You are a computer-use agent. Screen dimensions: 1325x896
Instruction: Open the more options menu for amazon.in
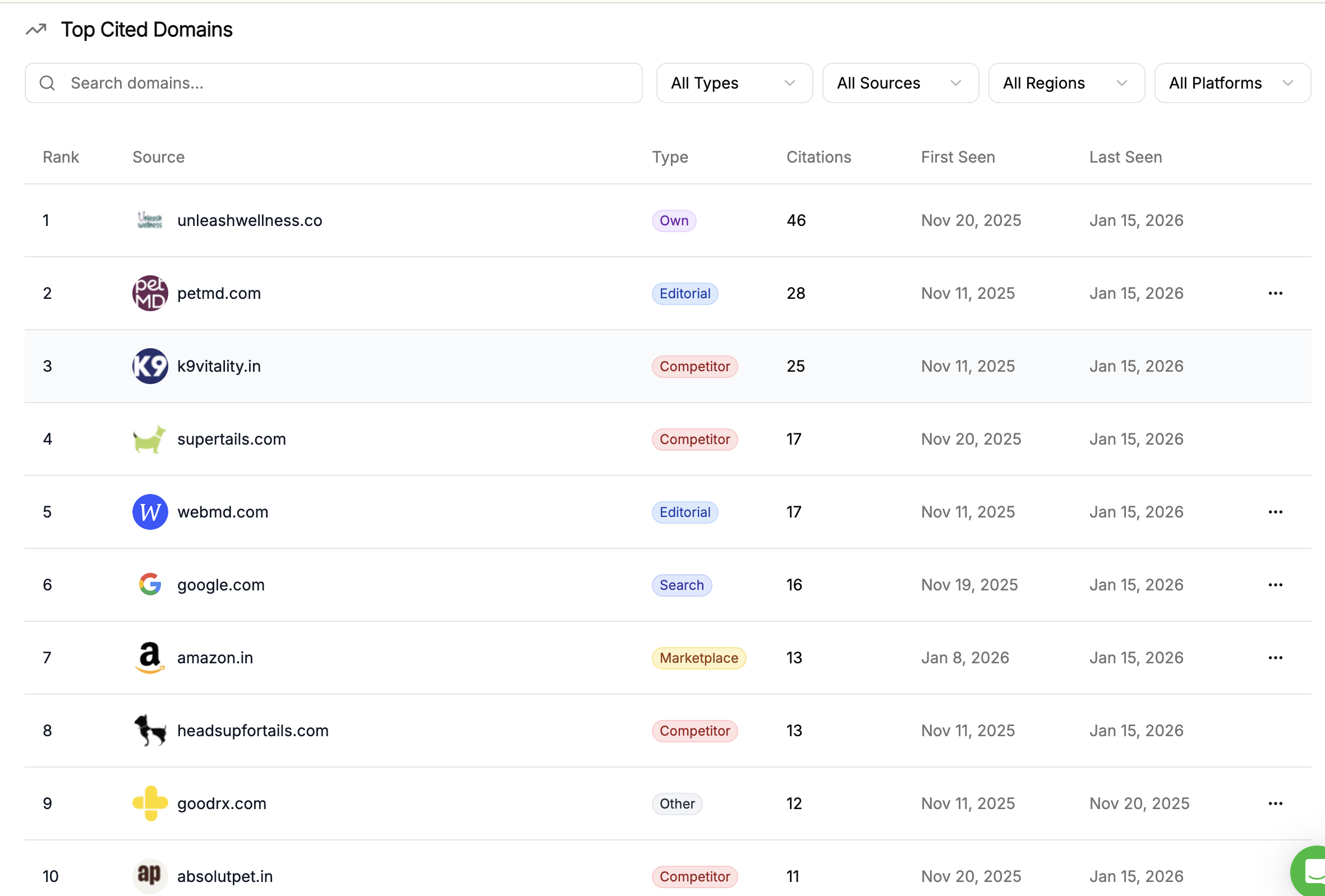pyautogui.click(x=1275, y=657)
